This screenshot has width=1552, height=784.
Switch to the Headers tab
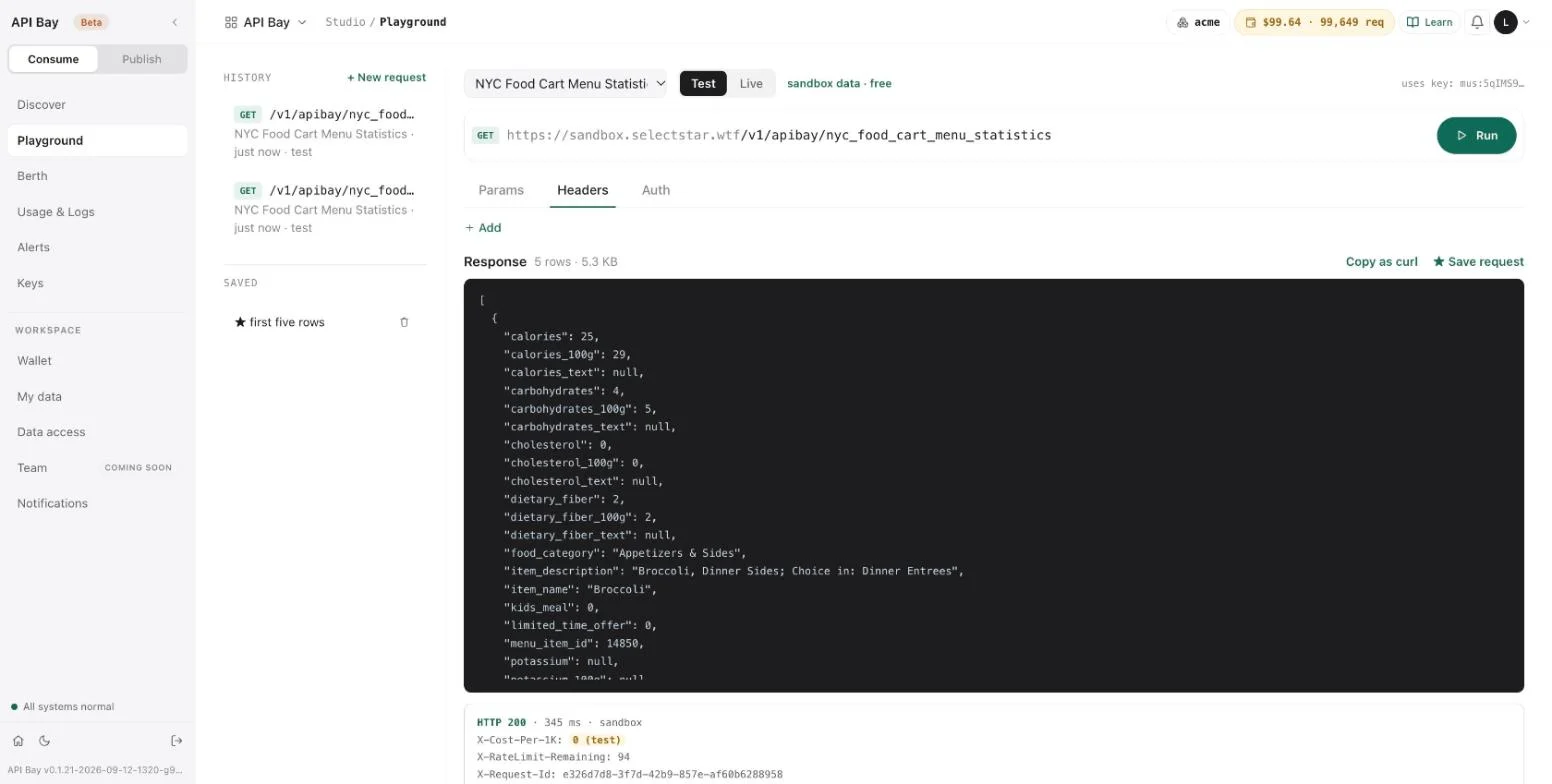(583, 190)
